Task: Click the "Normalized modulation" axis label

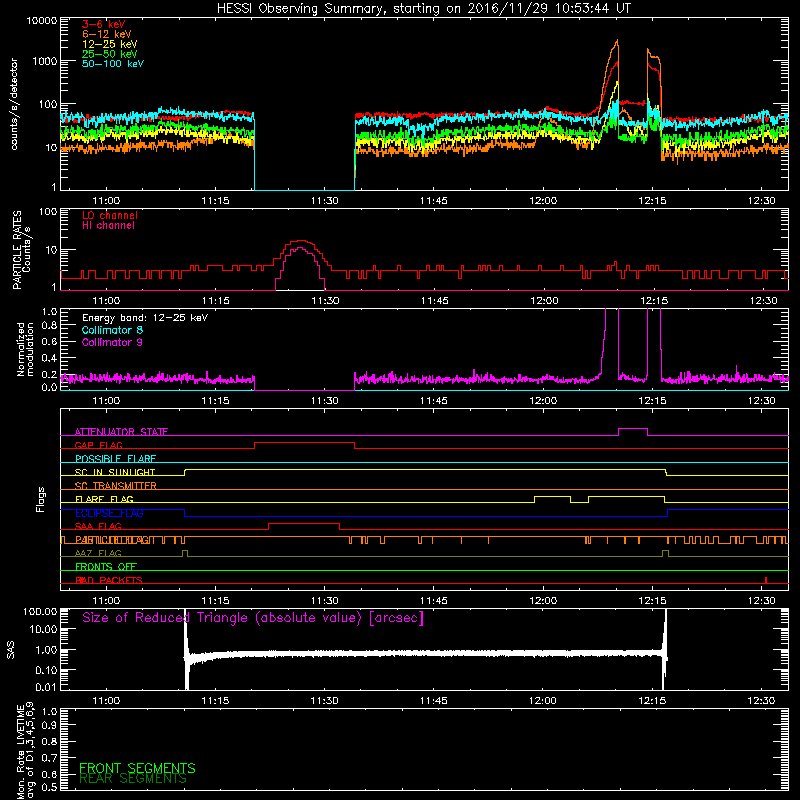Action: coord(25,349)
